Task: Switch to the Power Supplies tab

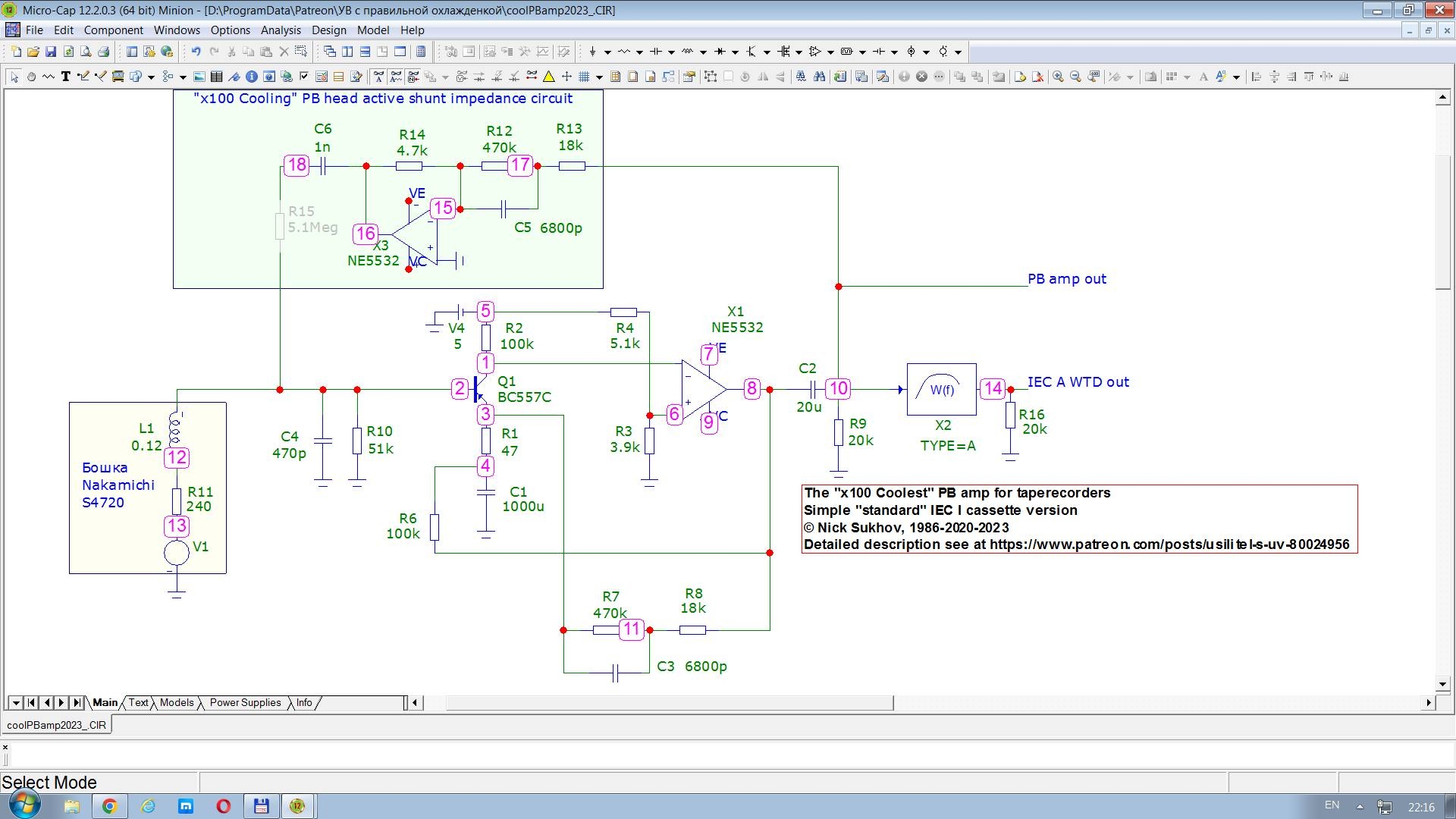Action: coord(245,703)
